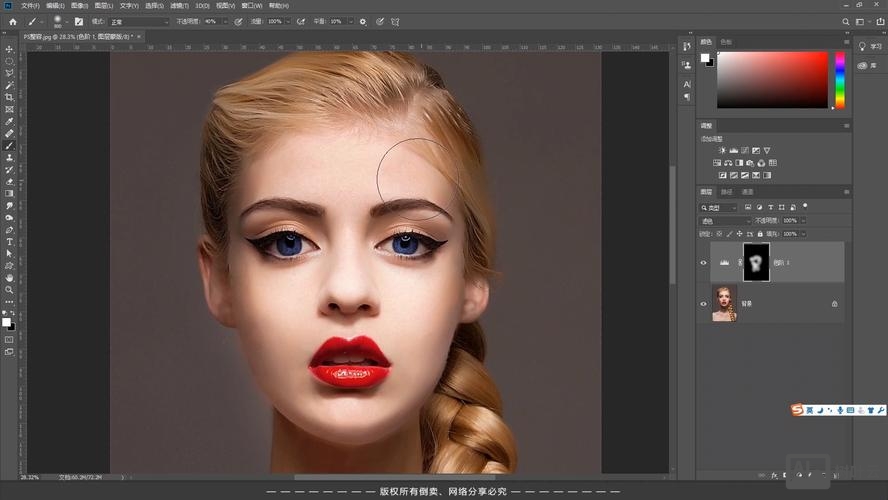Open the Learn (学习) panel button
888x500 pixels.
point(869,46)
